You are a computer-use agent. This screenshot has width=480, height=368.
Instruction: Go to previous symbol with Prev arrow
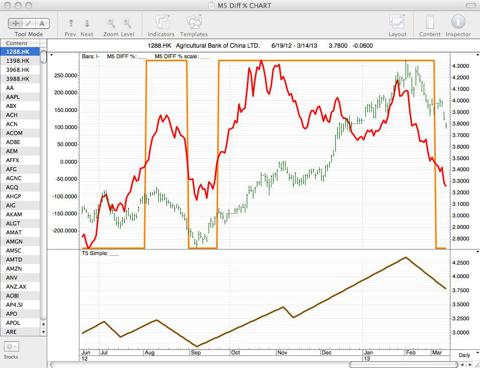71,23
